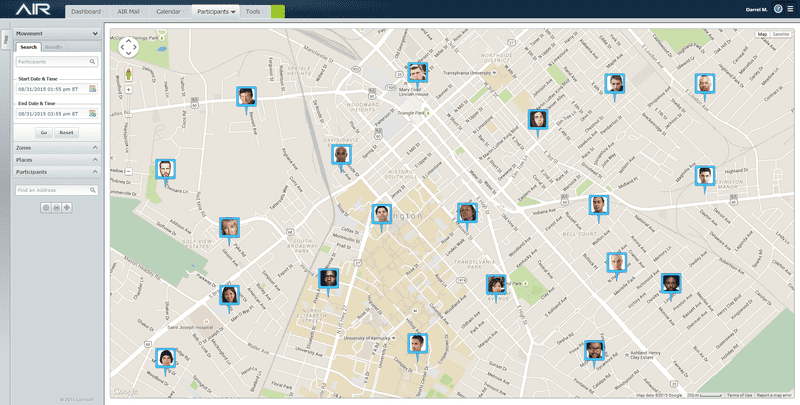Screen dimensions: 800x405
Task: Click the crosshair icon below address search
Action: 67,208
